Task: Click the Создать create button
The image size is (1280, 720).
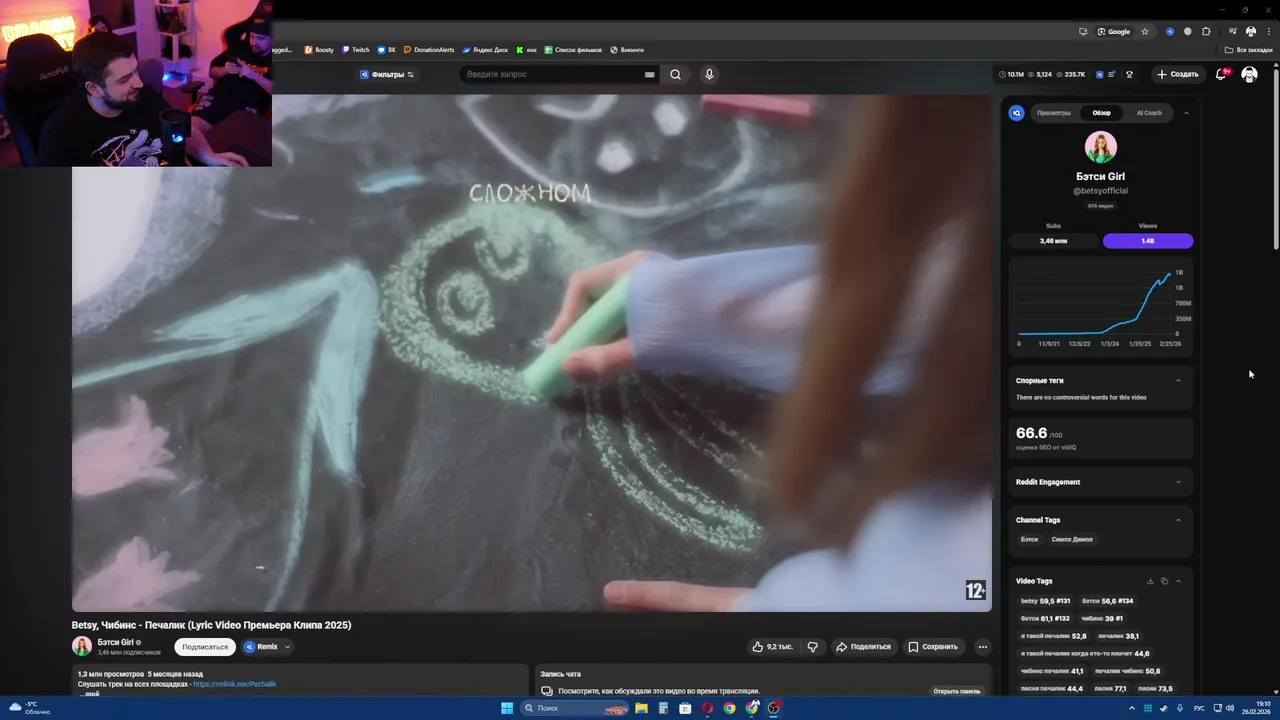Action: pyautogui.click(x=1177, y=74)
